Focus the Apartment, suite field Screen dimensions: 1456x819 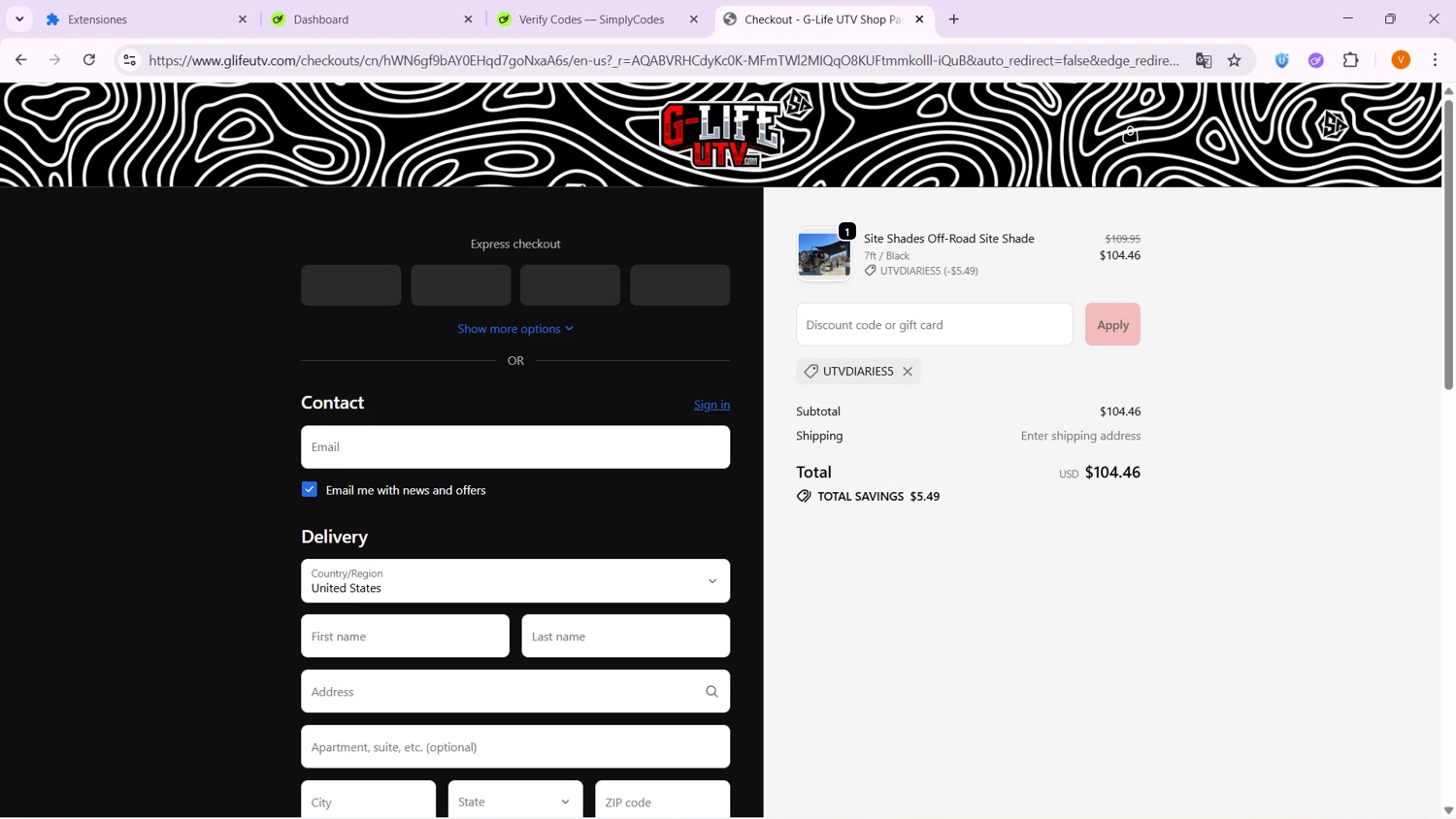[515, 747]
